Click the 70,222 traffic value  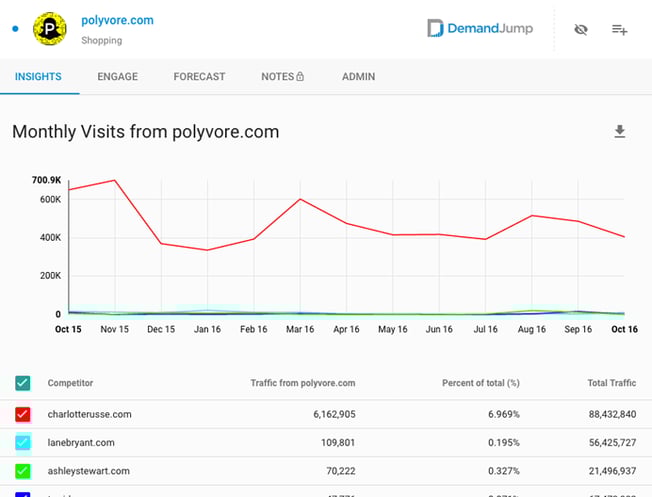click(x=341, y=471)
